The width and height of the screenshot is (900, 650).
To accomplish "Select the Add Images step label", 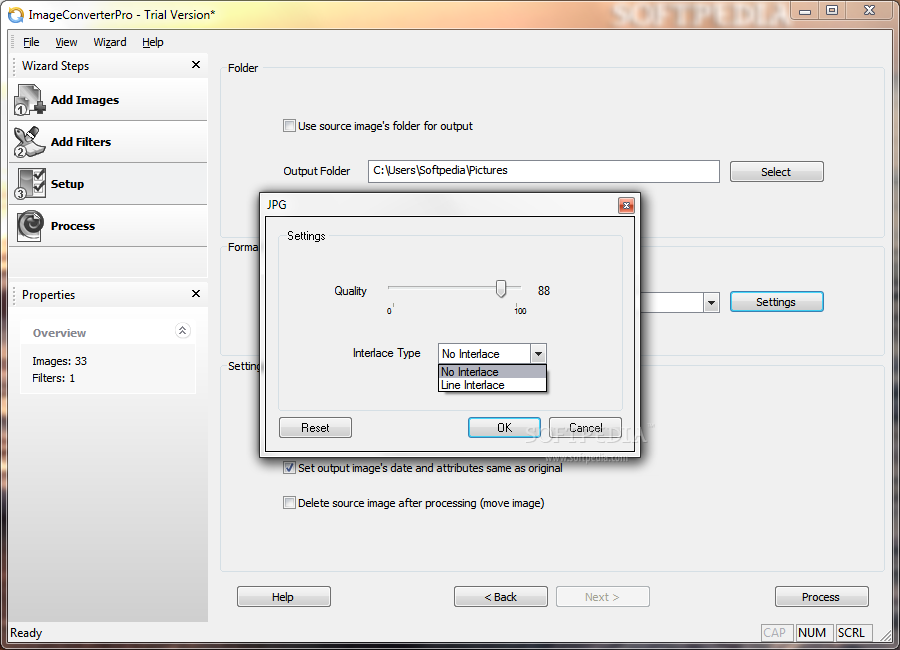I will (85, 100).
